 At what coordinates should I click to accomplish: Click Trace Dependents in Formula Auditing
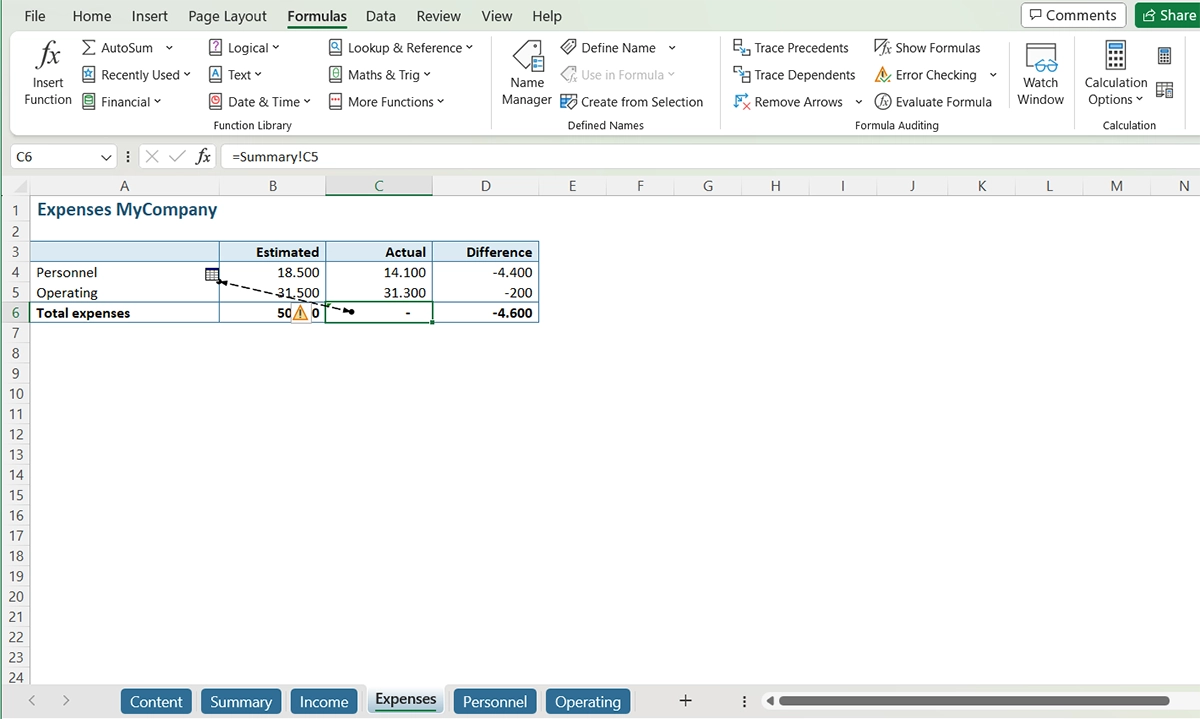(740, 74)
